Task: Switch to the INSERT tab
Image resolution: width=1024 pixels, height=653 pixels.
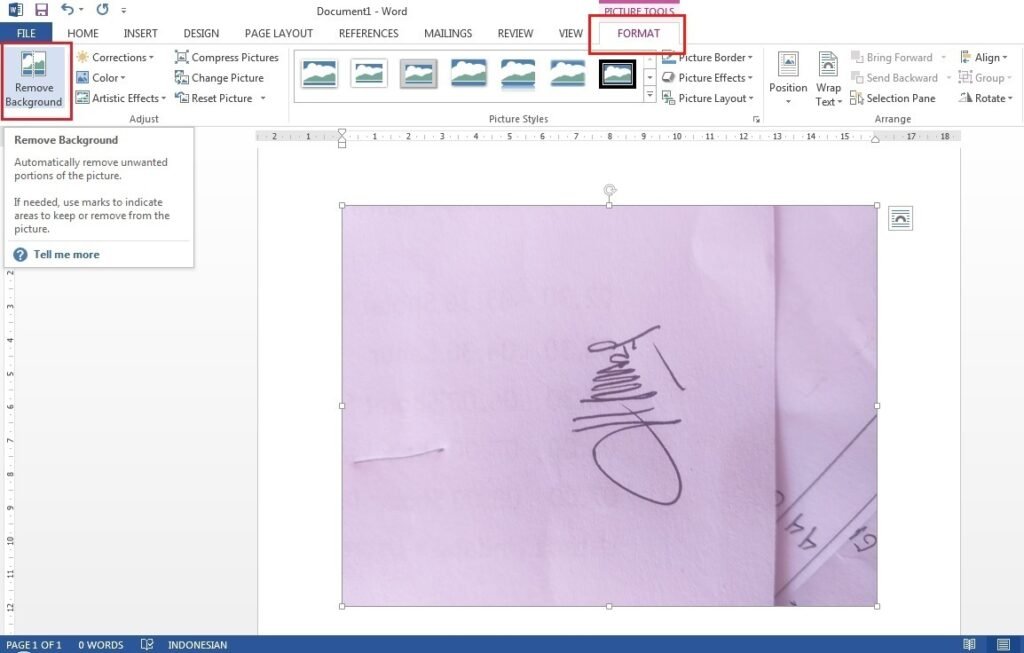Action: click(x=140, y=33)
